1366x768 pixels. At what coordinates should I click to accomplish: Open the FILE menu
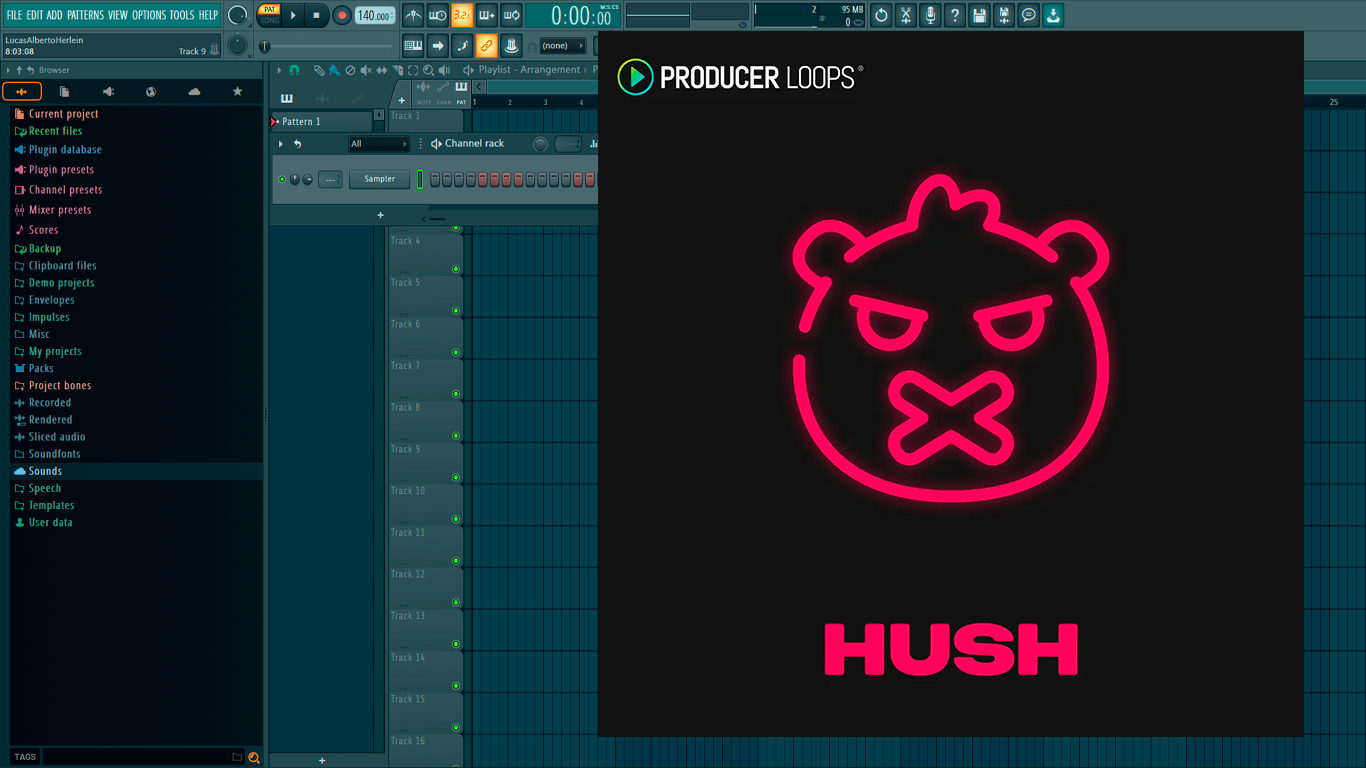coord(14,15)
